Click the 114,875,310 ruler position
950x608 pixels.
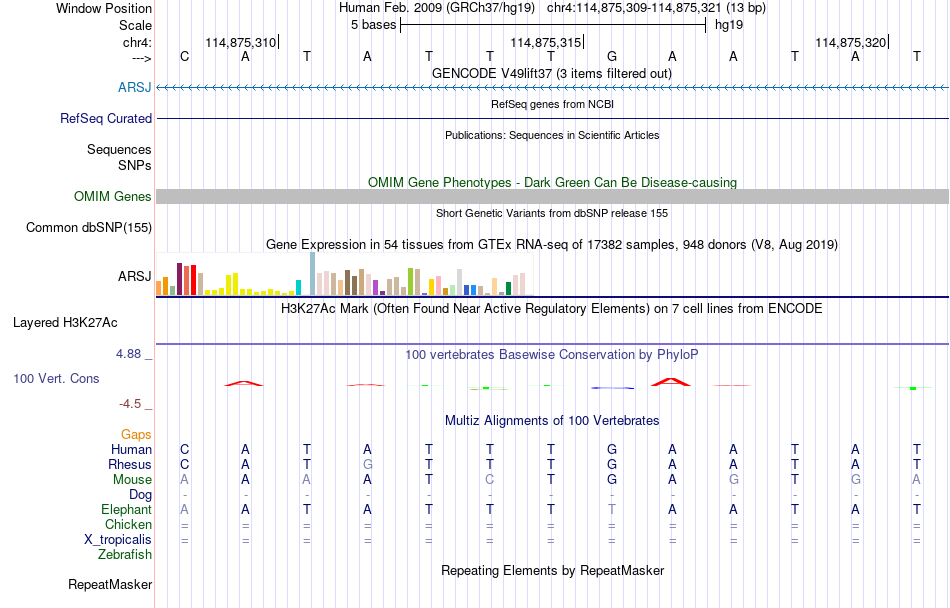point(241,42)
